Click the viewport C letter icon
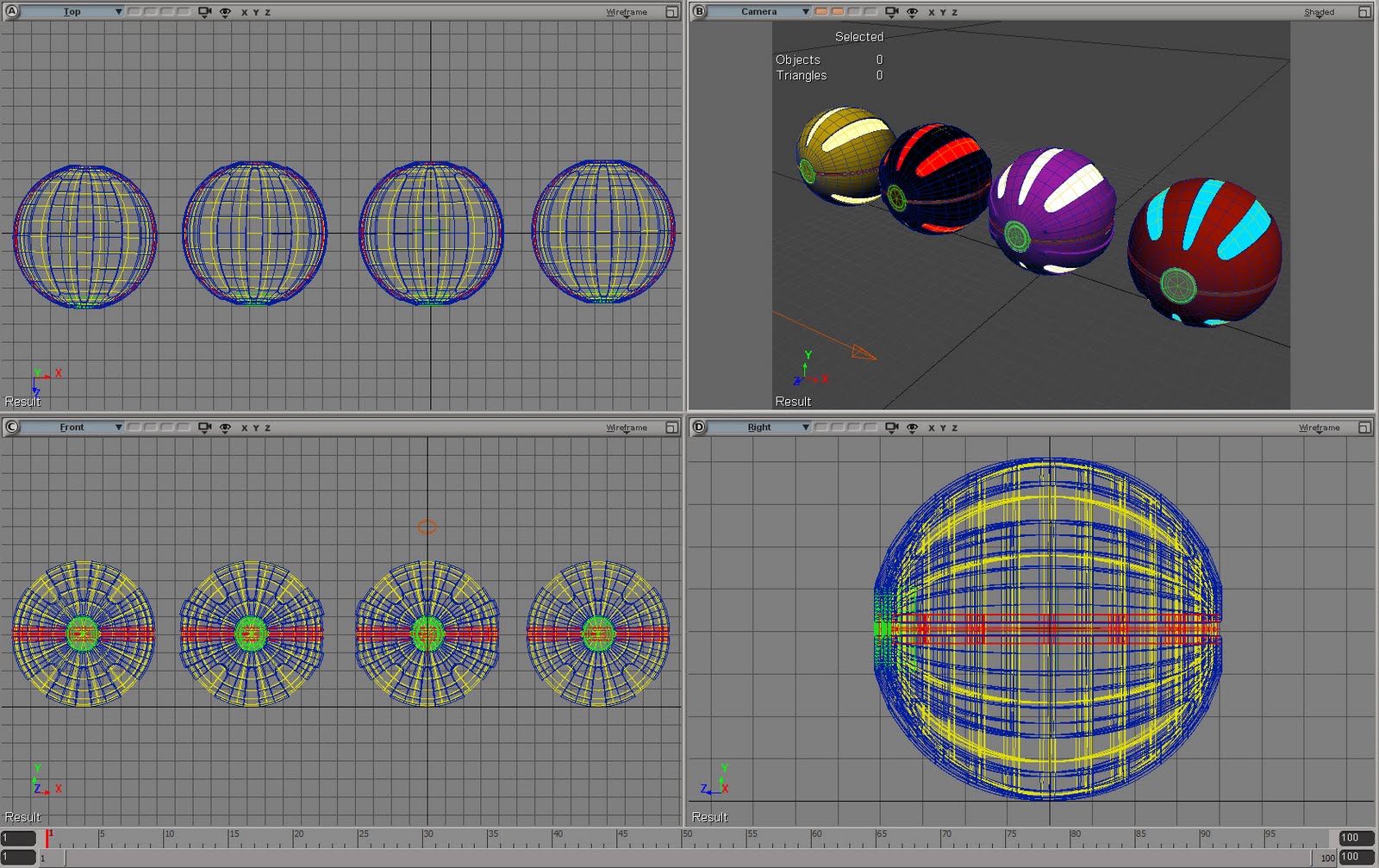The width and height of the screenshot is (1379, 868). pyautogui.click(x=12, y=427)
